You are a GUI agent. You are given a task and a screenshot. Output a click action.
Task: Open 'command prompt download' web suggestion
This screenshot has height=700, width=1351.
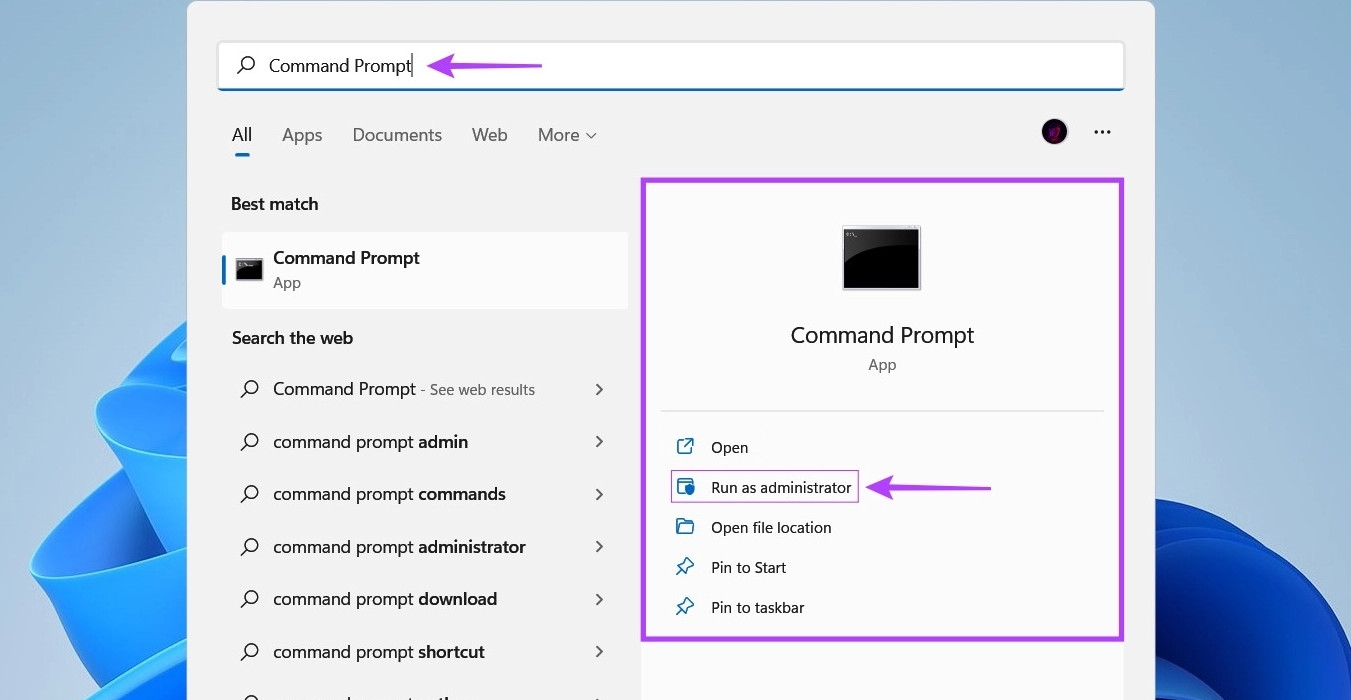[425, 599]
